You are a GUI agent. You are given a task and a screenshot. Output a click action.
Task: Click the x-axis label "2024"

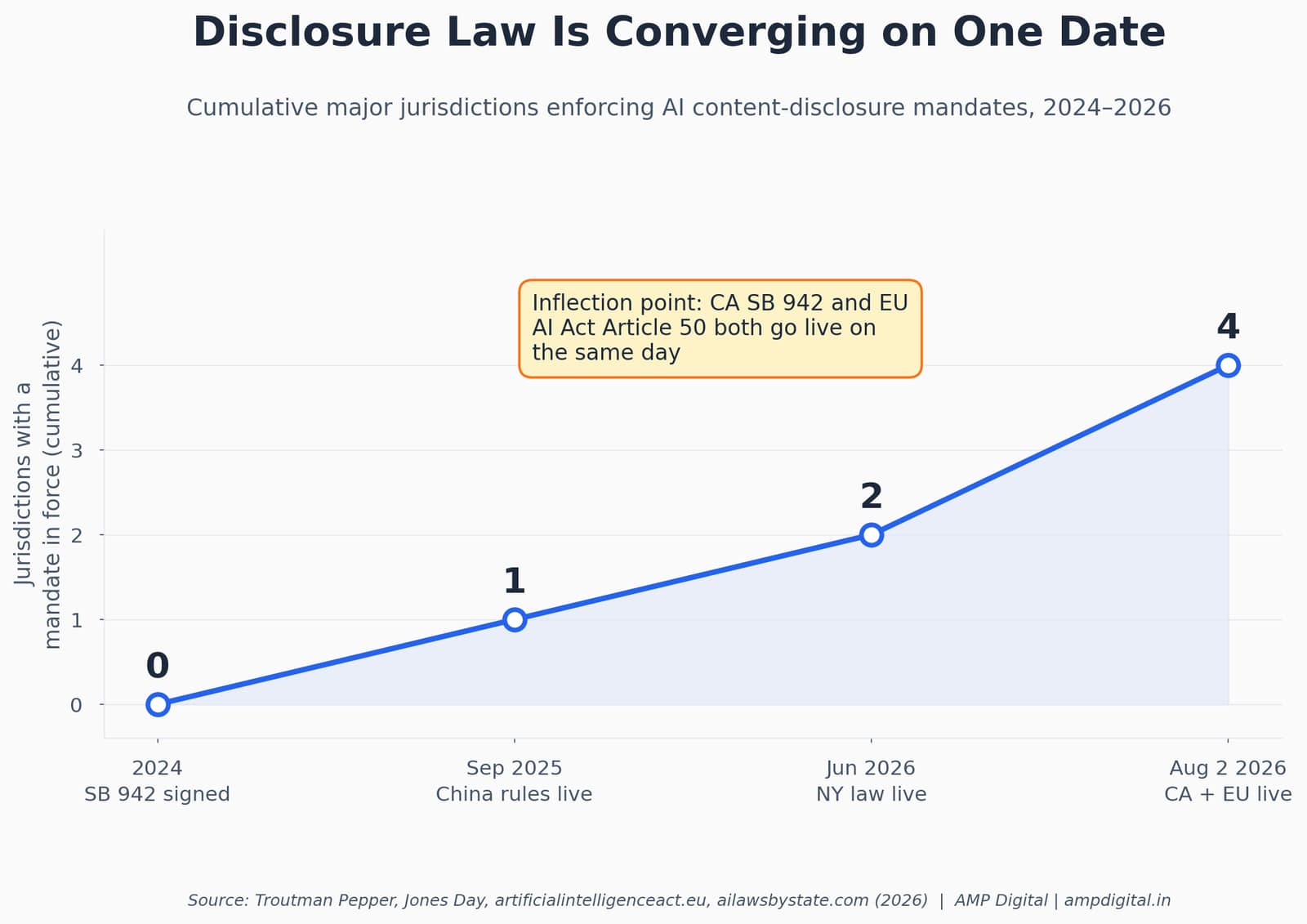coord(157,768)
